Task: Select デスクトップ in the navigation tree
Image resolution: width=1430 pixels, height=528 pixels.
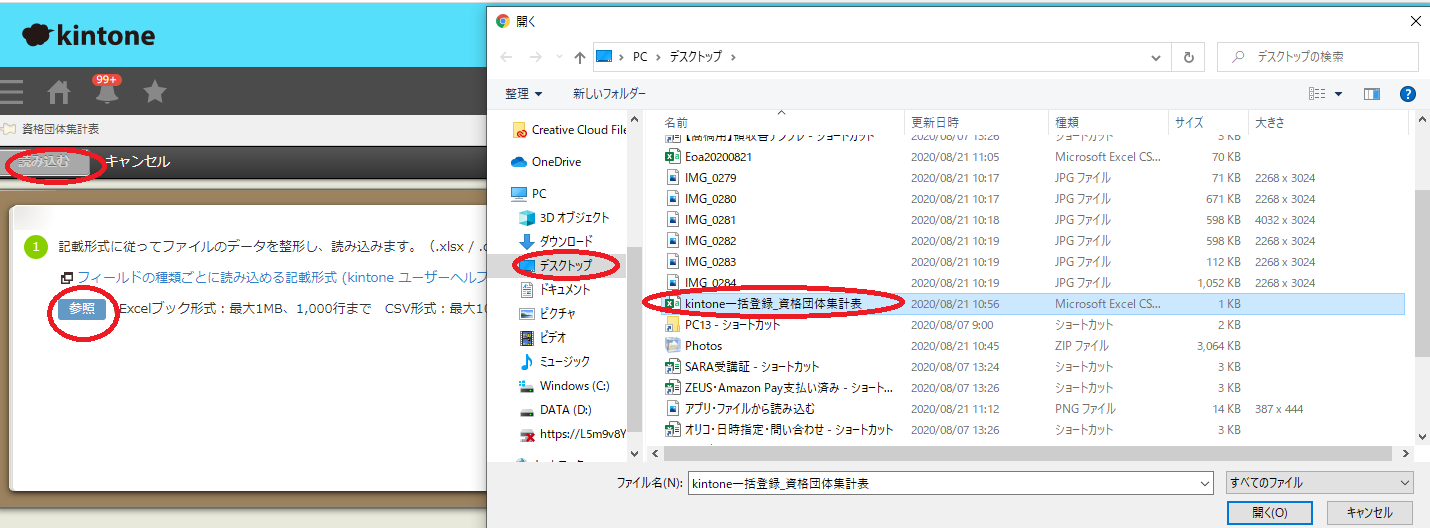Action: click(565, 265)
